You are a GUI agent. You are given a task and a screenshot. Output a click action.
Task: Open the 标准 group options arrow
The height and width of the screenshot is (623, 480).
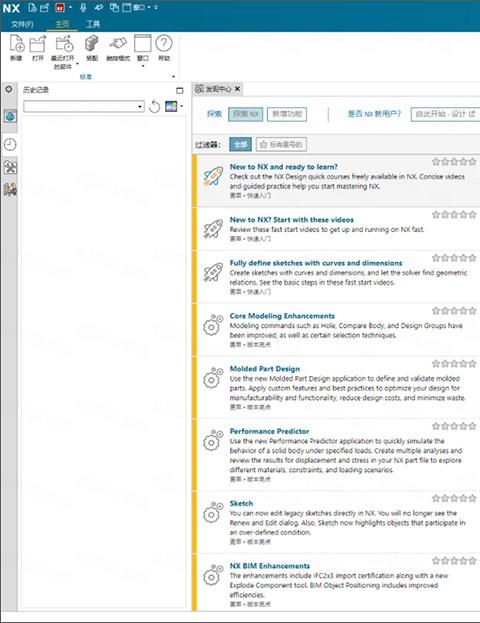click(174, 77)
